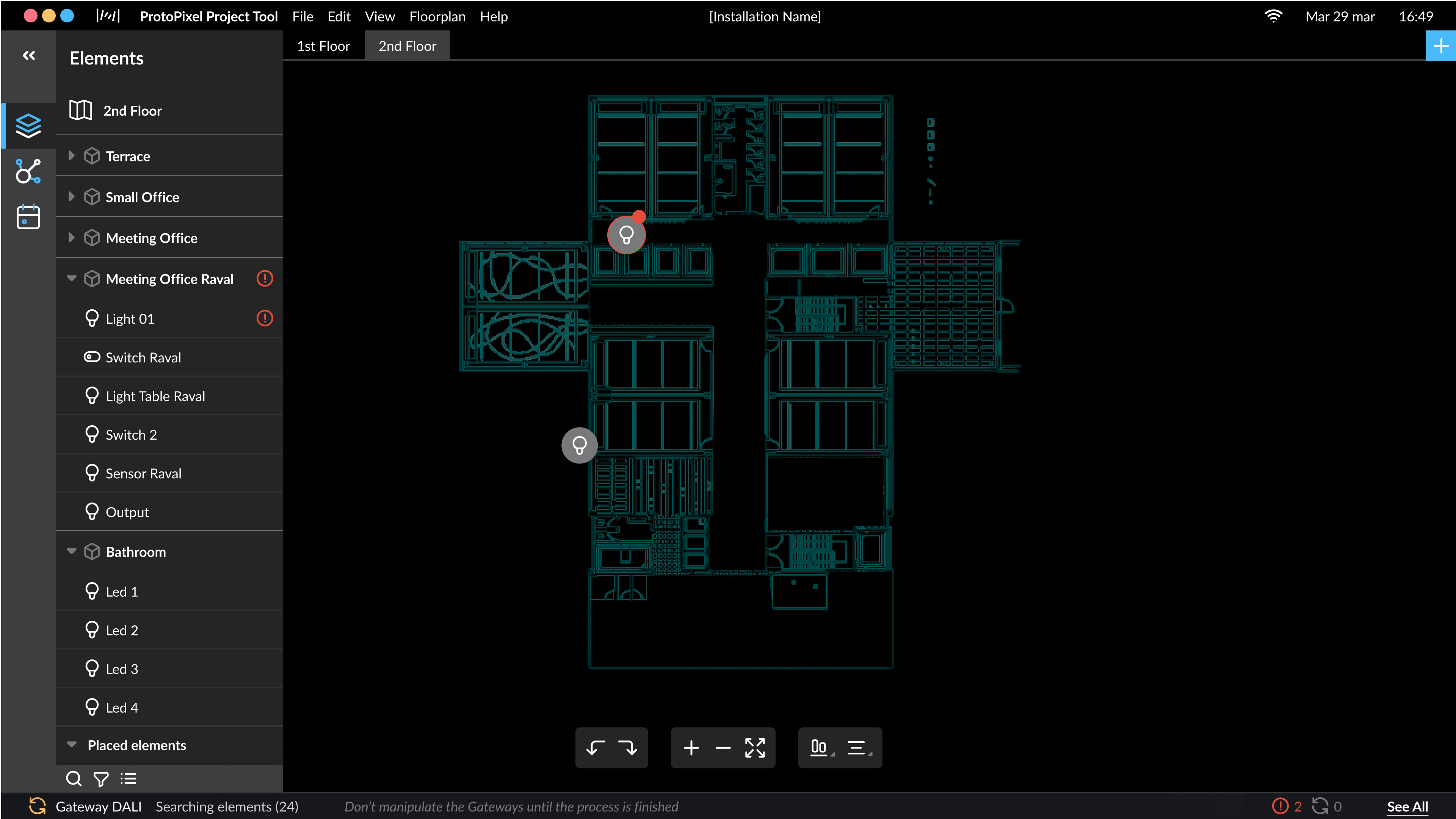Click error icon on Meeting Office Raval
This screenshot has height=819, width=1456.
pos(265,279)
